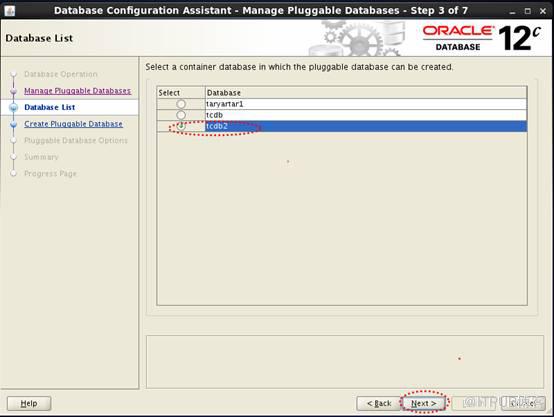Open the Create Pluggable Database link
This screenshot has height=417, width=554.
[73, 124]
